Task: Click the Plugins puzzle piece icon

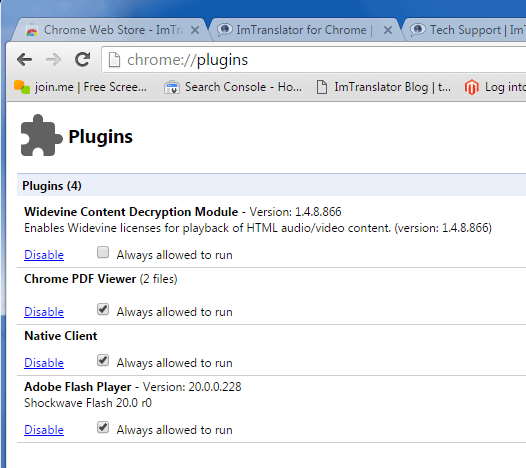Action: 41,136
